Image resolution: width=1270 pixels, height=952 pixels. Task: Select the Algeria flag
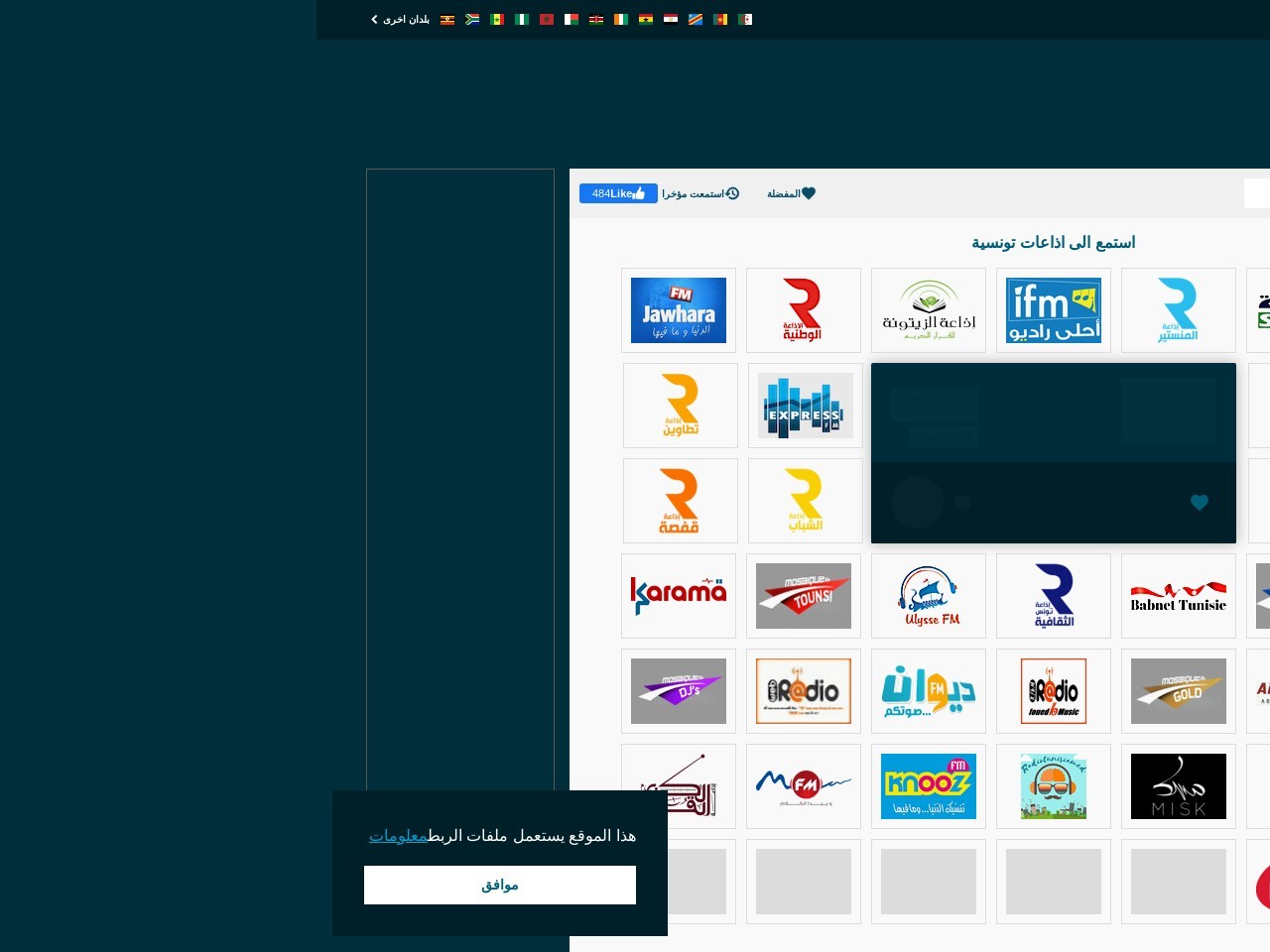tap(745, 19)
